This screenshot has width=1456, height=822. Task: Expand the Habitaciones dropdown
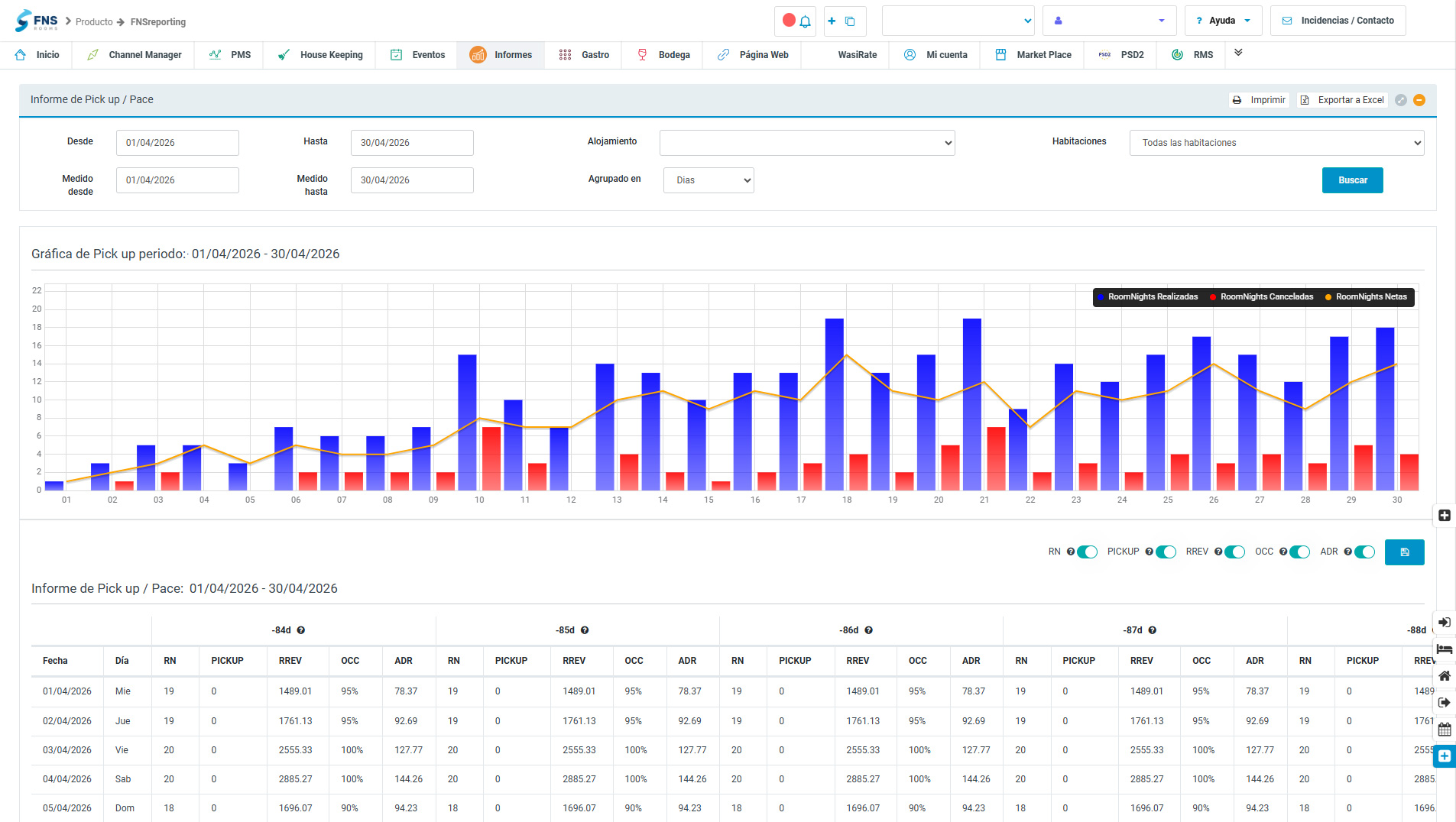click(x=1276, y=143)
